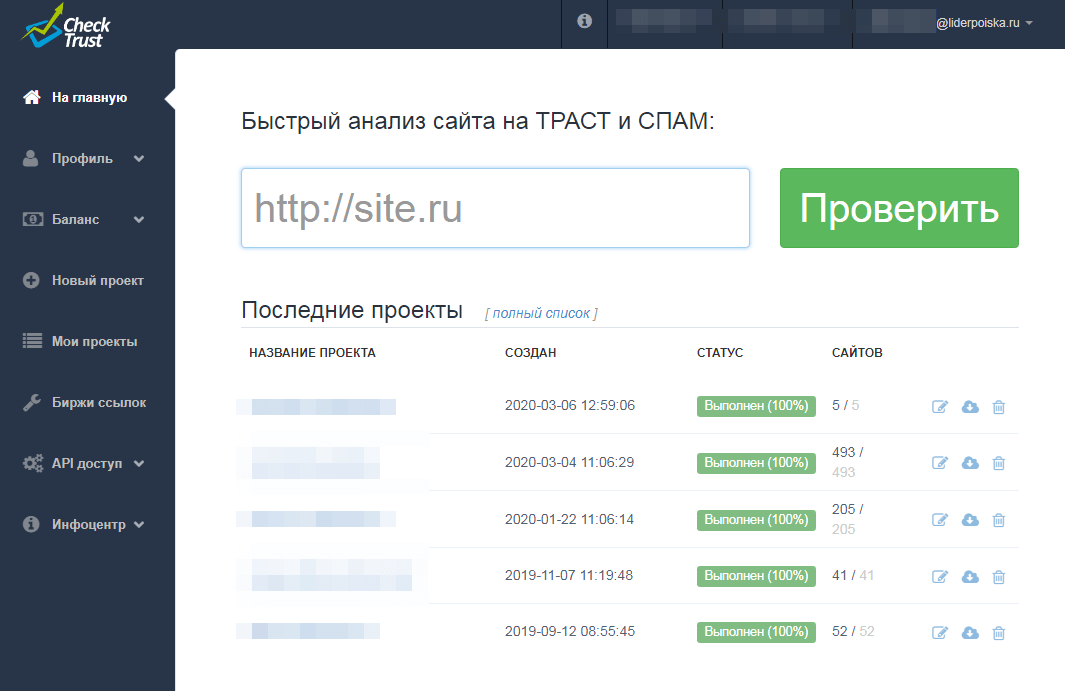
Task: Download the project created 2020-03-04 11:06:29
Action: [x=970, y=463]
